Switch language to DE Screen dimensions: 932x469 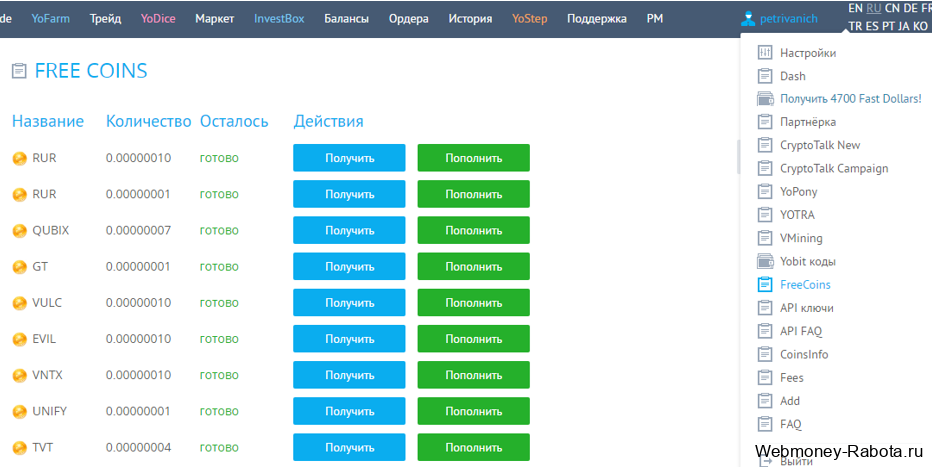click(911, 8)
